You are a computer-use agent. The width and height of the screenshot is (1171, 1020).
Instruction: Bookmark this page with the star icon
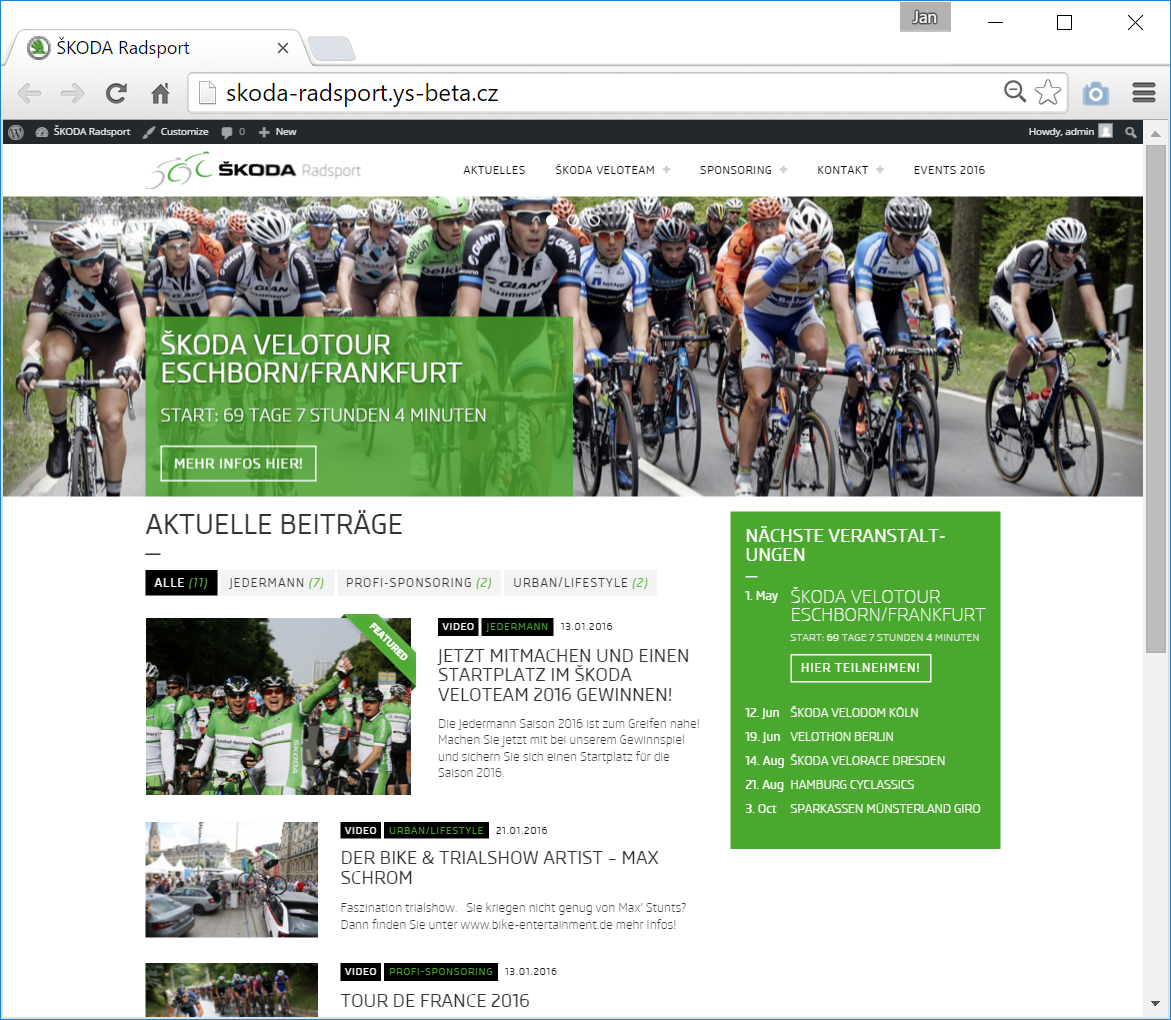pyautogui.click(x=1049, y=92)
